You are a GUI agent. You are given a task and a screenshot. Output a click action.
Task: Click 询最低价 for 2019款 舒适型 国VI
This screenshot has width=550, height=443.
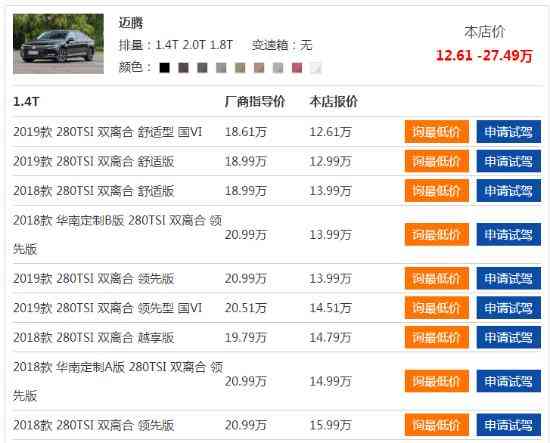436,132
